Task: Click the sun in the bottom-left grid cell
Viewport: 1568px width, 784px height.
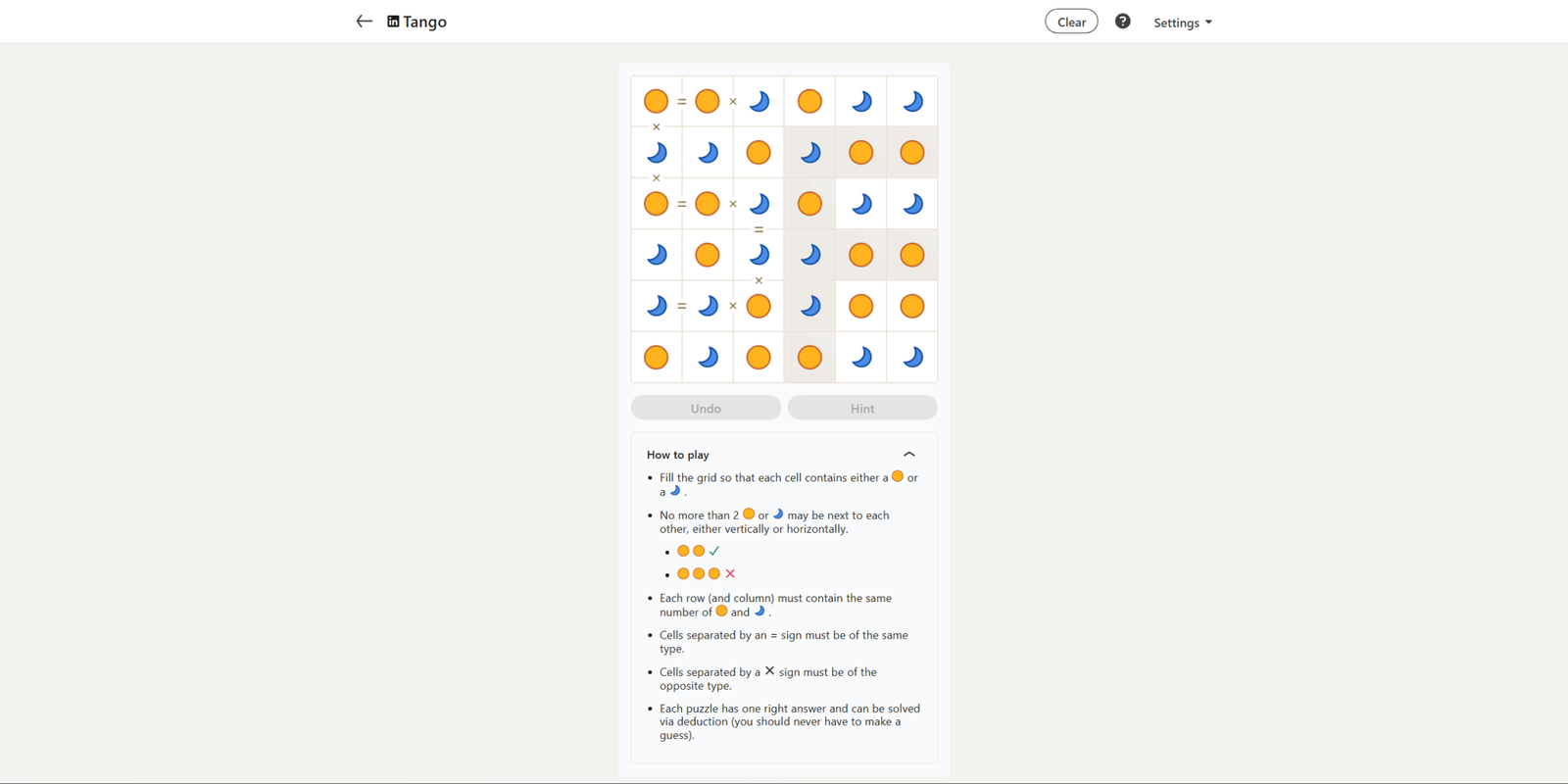Action: tap(657, 358)
